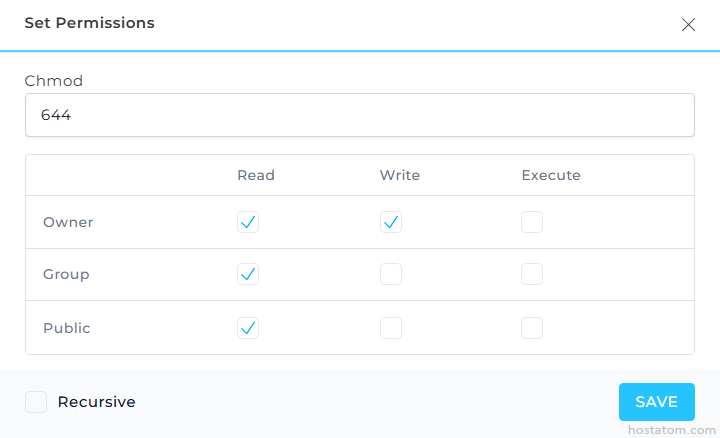Screen dimensions: 720x438
Task: Uncheck Owner Read permission checkbox
Action: coord(248,222)
